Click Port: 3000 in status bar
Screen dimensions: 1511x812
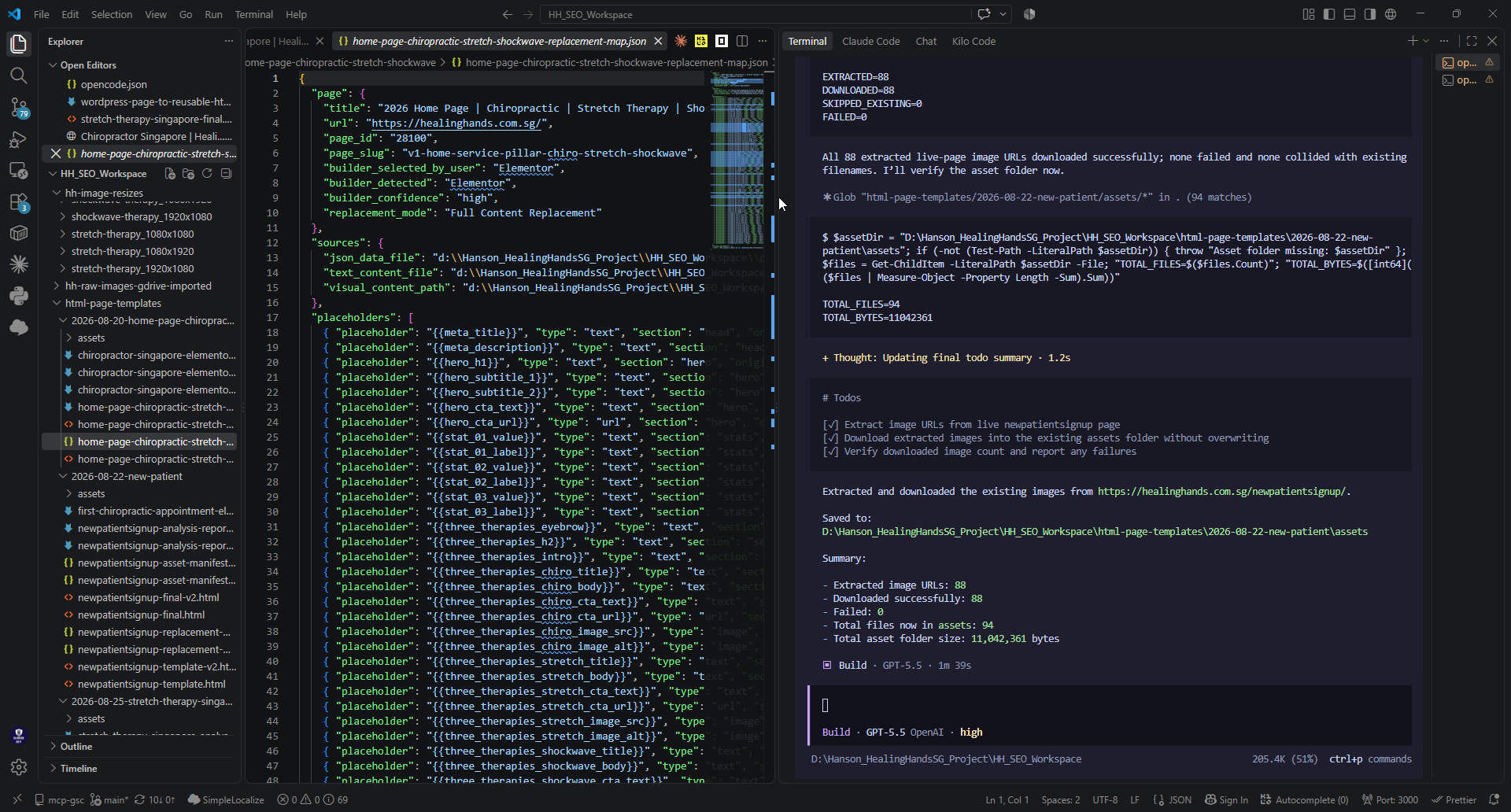click(x=1390, y=799)
